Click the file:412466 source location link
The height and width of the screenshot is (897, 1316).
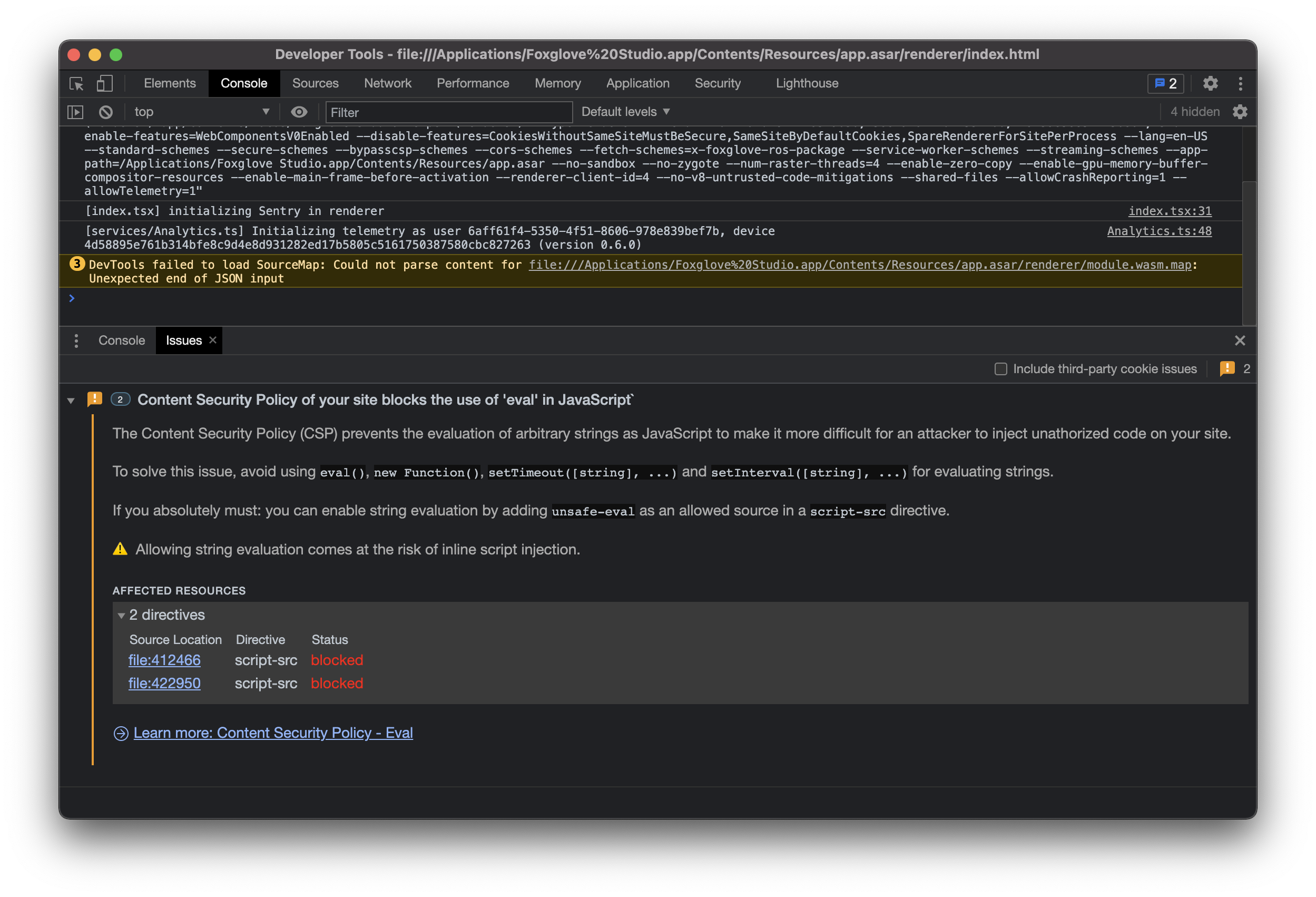coord(164,660)
